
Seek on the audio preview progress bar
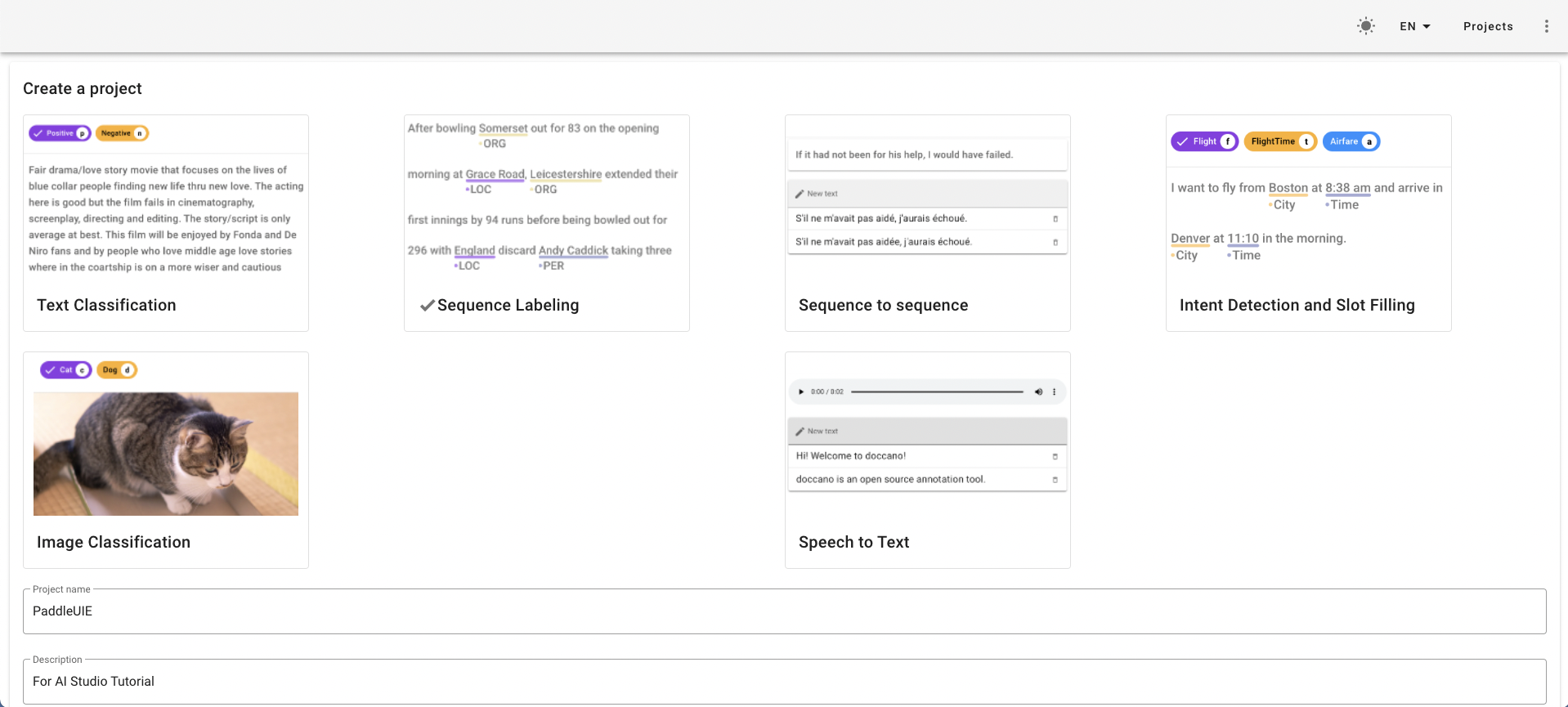click(x=937, y=392)
